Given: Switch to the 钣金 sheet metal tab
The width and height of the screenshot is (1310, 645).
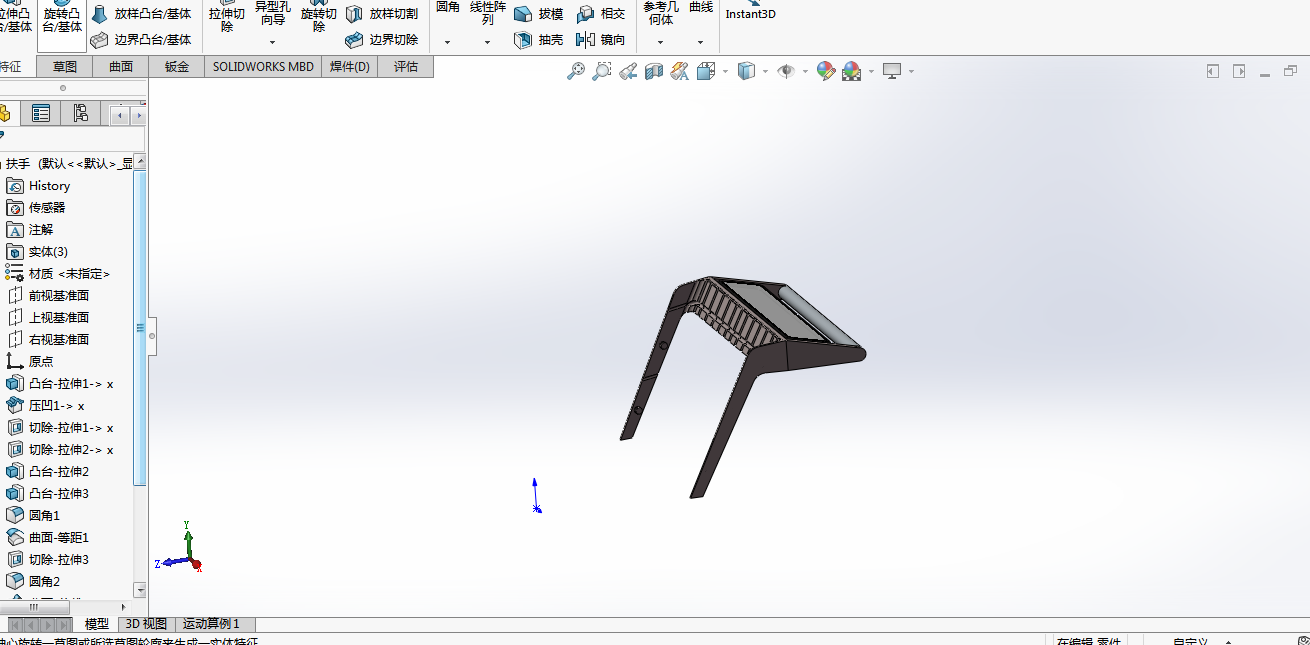Looking at the screenshot, I should pos(177,67).
